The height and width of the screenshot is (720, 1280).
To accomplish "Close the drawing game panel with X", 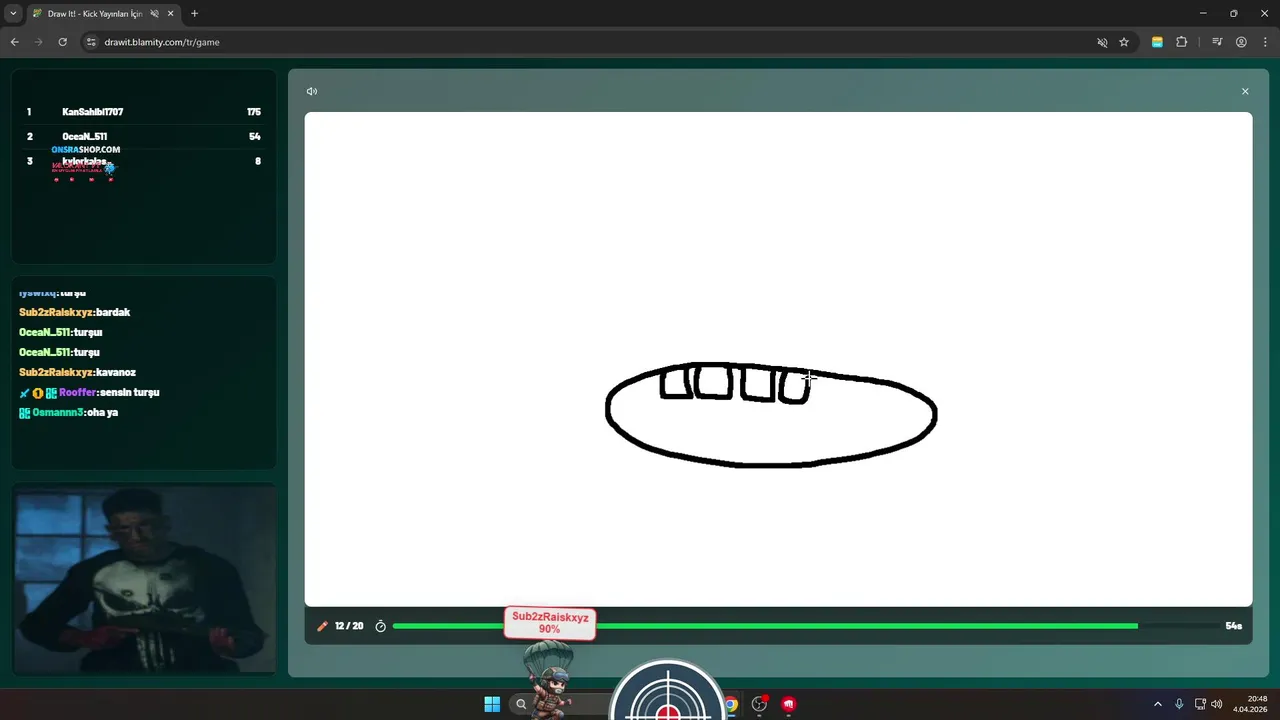I will pos(1245,91).
